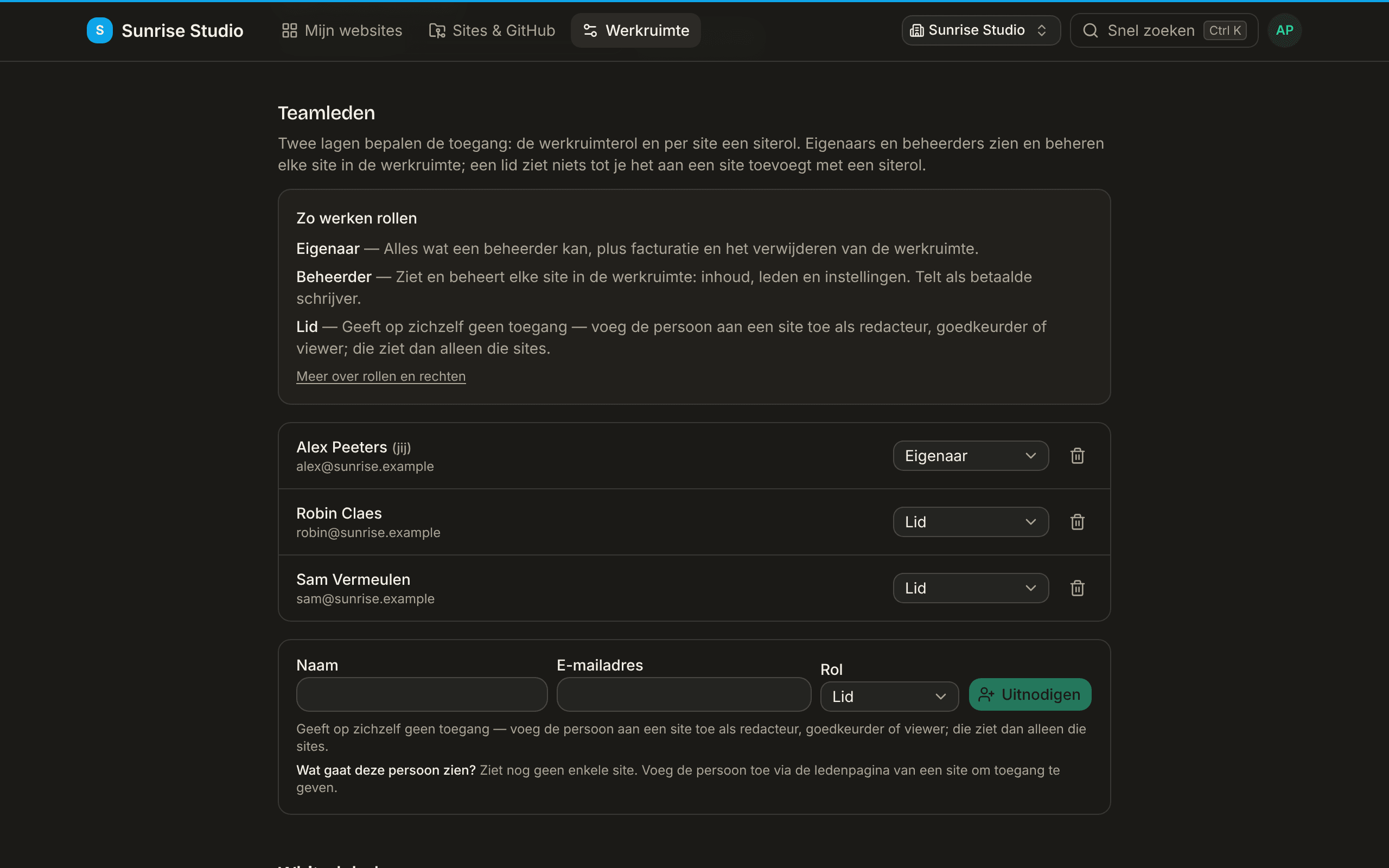Click the Beheerder role description
This screenshot has height=868, width=1389.
[664, 288]
